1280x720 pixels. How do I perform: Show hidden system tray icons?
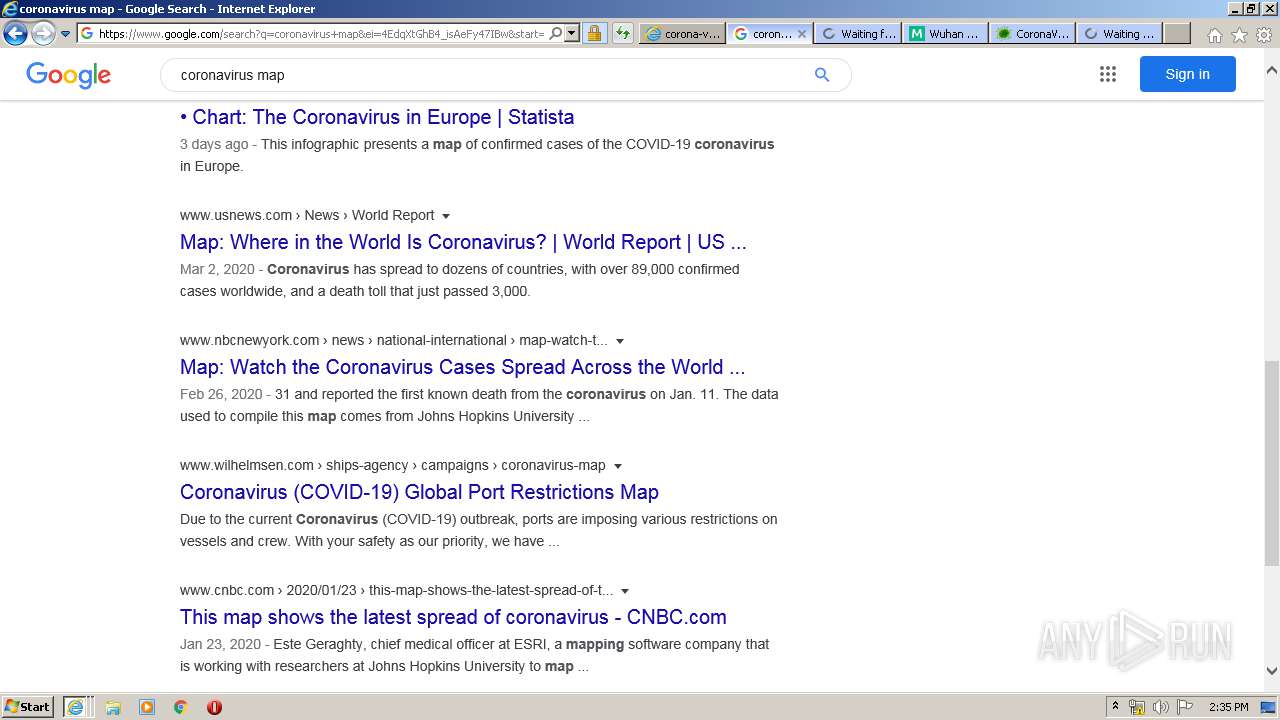click(x=1116, y=707)
